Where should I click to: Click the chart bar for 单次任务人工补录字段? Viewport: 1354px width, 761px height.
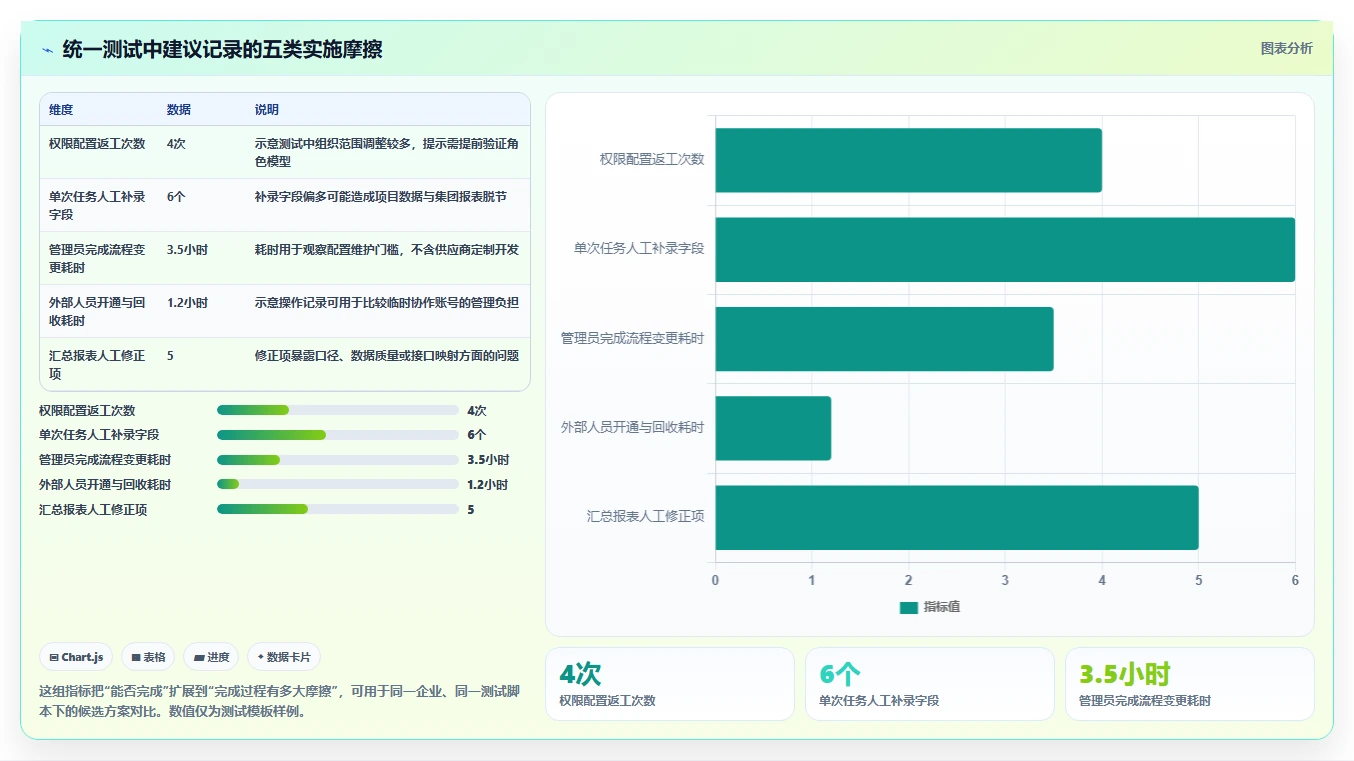coord(1005,249)
